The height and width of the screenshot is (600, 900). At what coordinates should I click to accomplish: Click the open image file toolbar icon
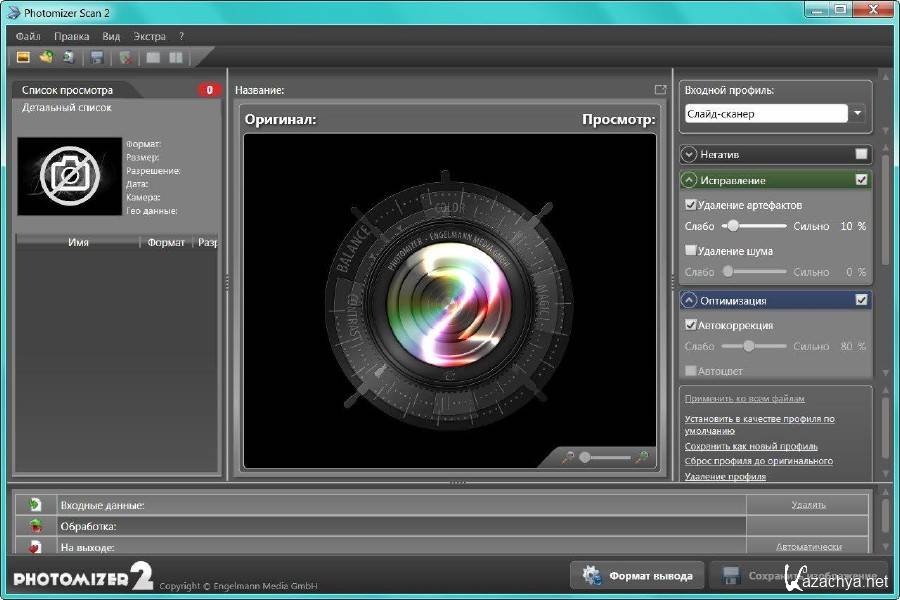[x=23, y=57]
